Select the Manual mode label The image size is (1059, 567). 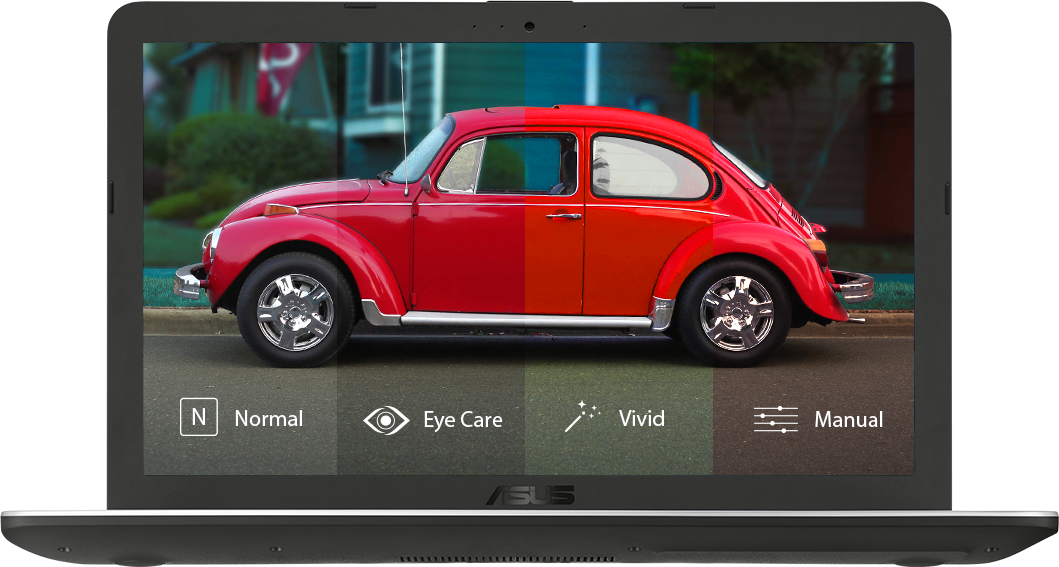coord(848,420)
